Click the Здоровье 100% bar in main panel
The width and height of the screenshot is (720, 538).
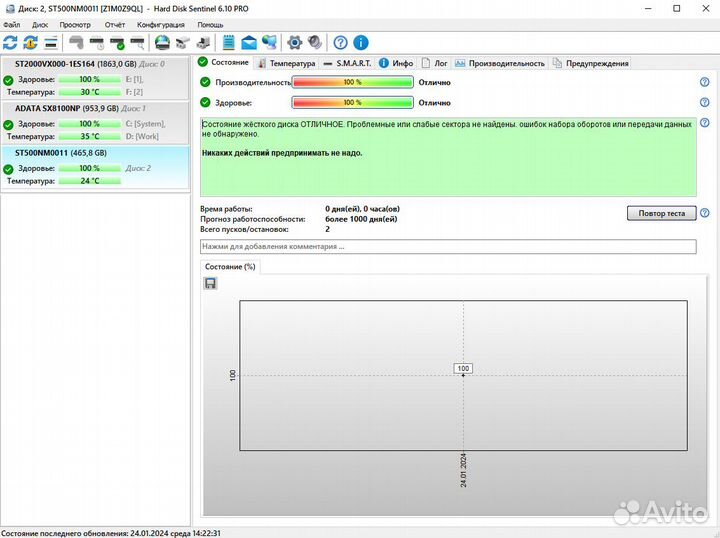pos(352,102)
